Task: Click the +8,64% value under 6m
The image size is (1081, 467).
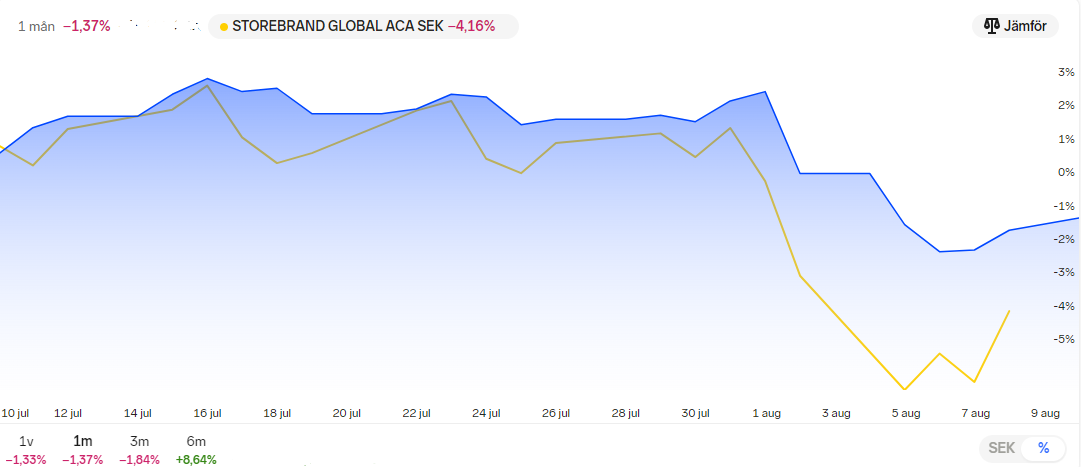Action: click(x=196, y=459)
